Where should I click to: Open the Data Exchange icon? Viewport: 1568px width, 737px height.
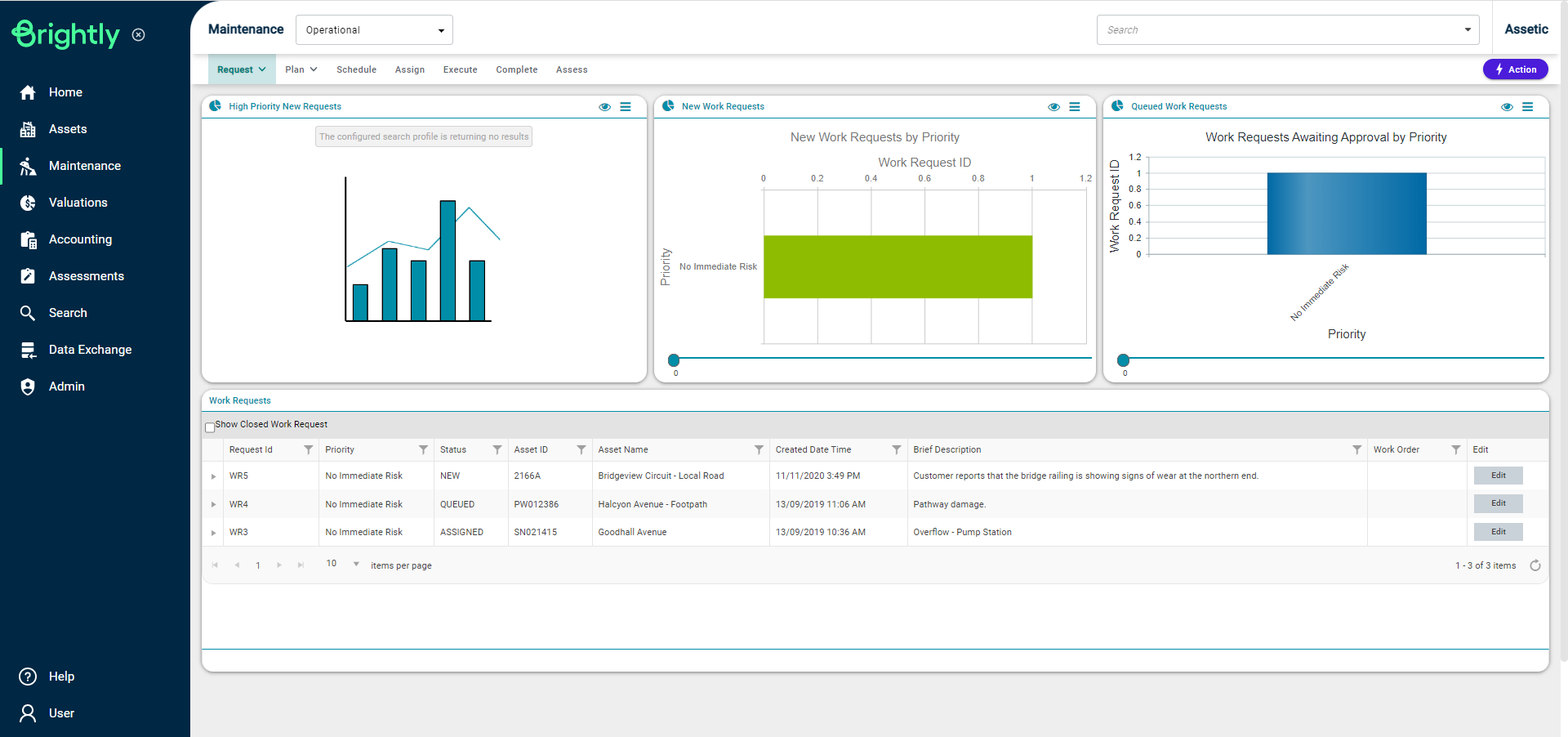point(28,350)
